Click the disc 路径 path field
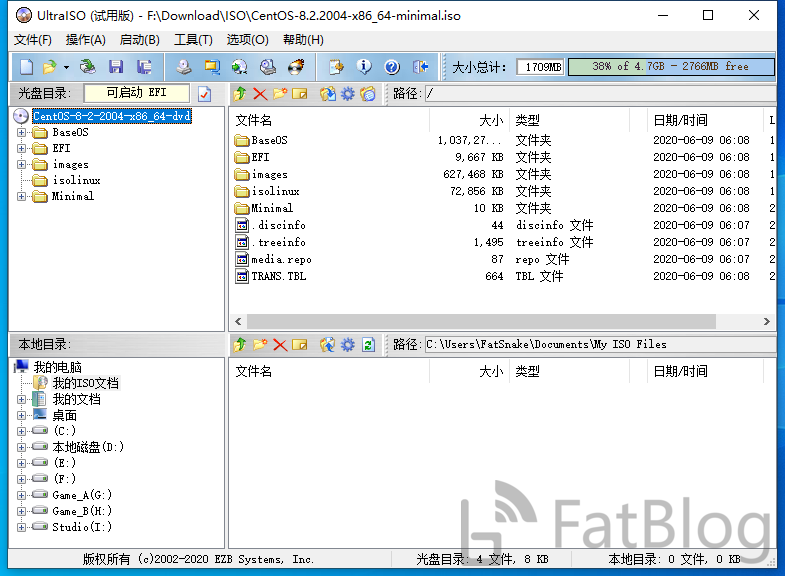785x576 pixels. pyautogui.click(x=601, y=94)
